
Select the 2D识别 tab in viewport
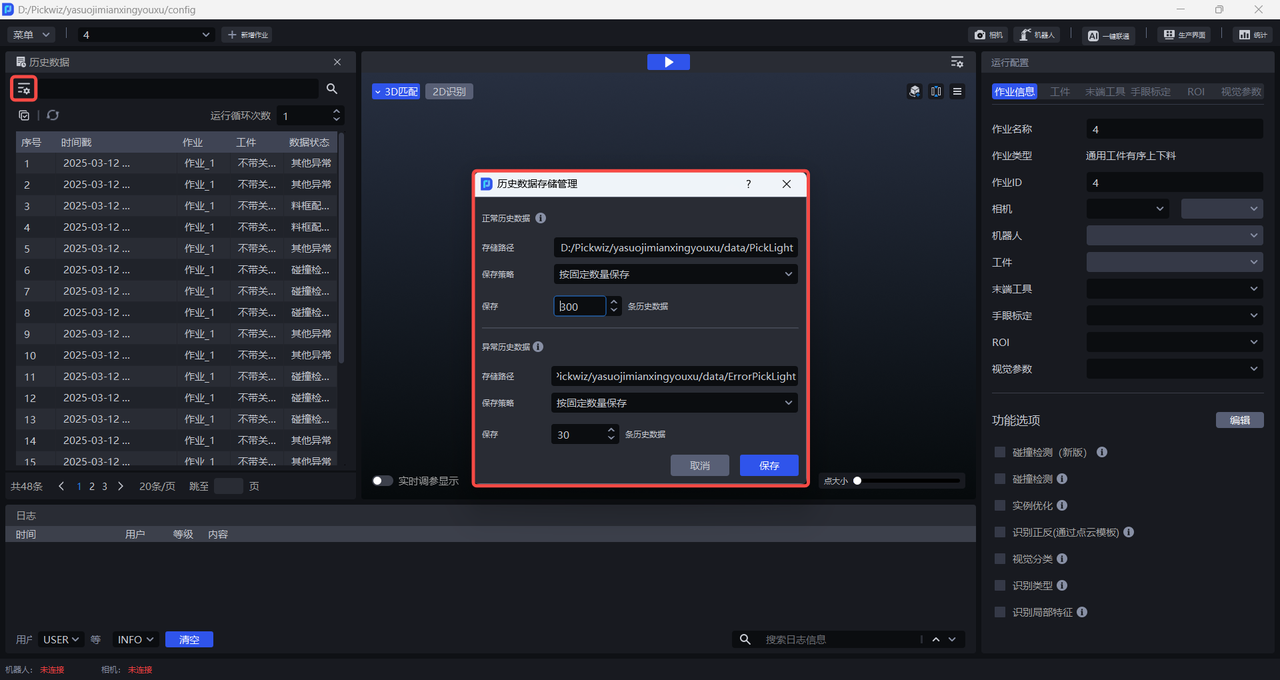449,92
